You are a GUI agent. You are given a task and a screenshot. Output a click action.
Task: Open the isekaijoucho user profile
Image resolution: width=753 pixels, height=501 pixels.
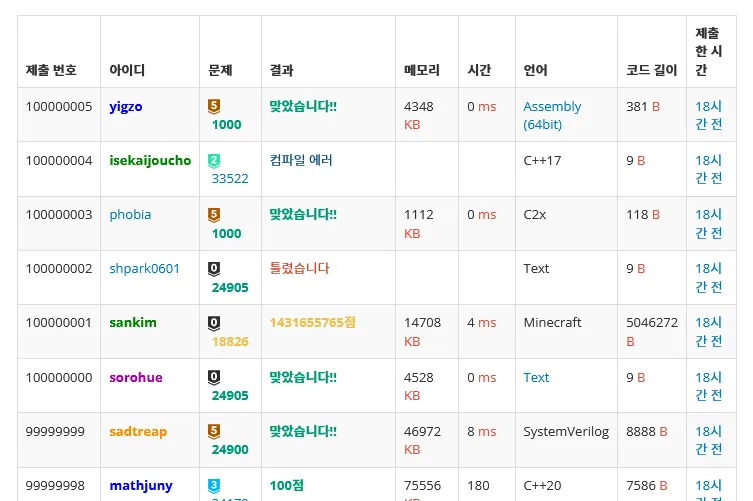(150, 160)
